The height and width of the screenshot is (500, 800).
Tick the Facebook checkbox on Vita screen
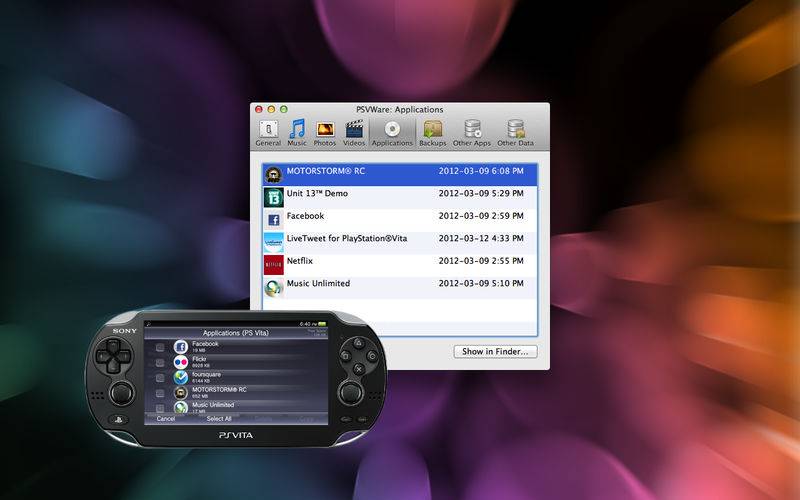(x=160, y=347)
